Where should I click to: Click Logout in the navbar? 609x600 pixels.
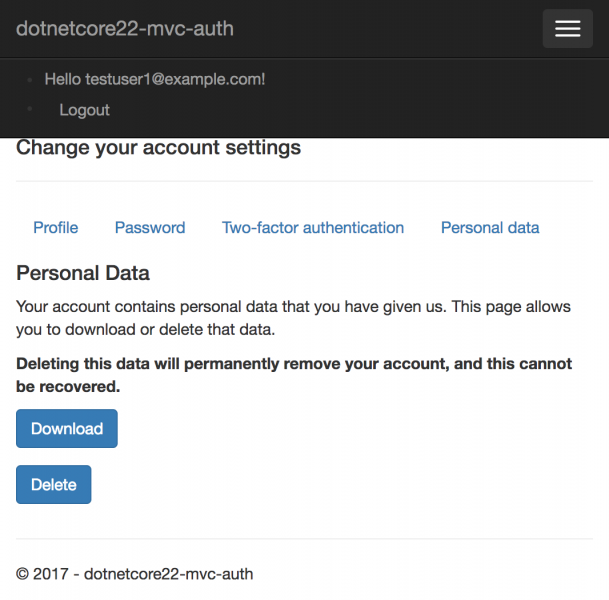pos(84,110)
